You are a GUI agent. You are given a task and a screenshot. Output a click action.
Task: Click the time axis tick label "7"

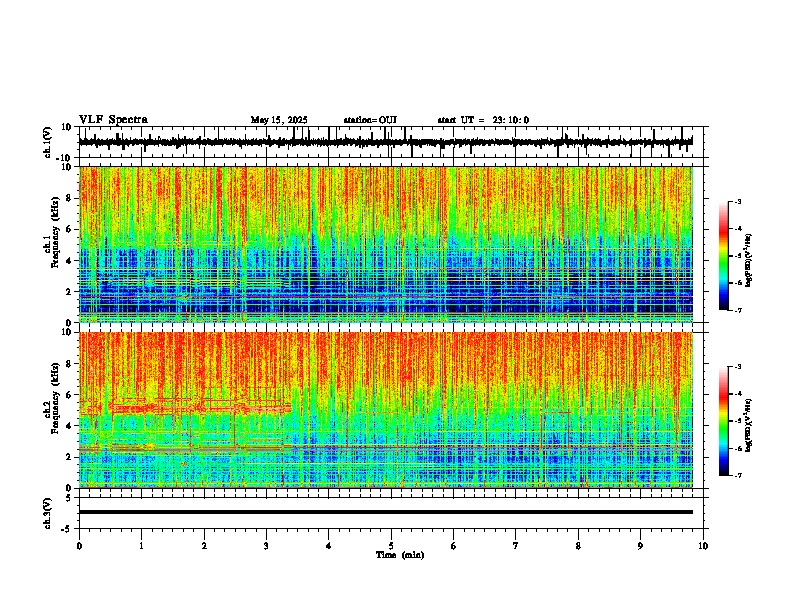[516, 546]
